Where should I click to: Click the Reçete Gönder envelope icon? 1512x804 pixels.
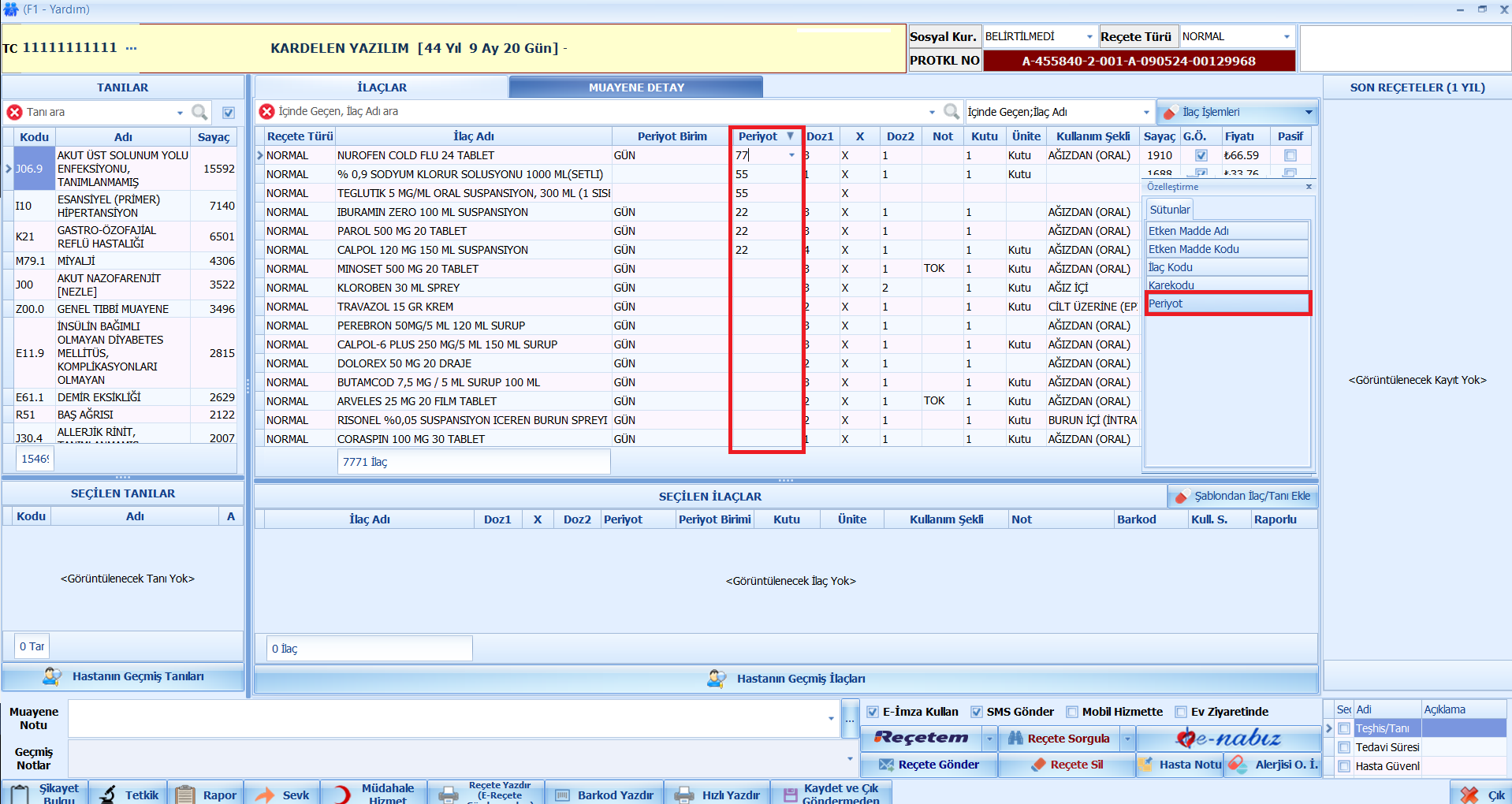click(x=886, y=765)
